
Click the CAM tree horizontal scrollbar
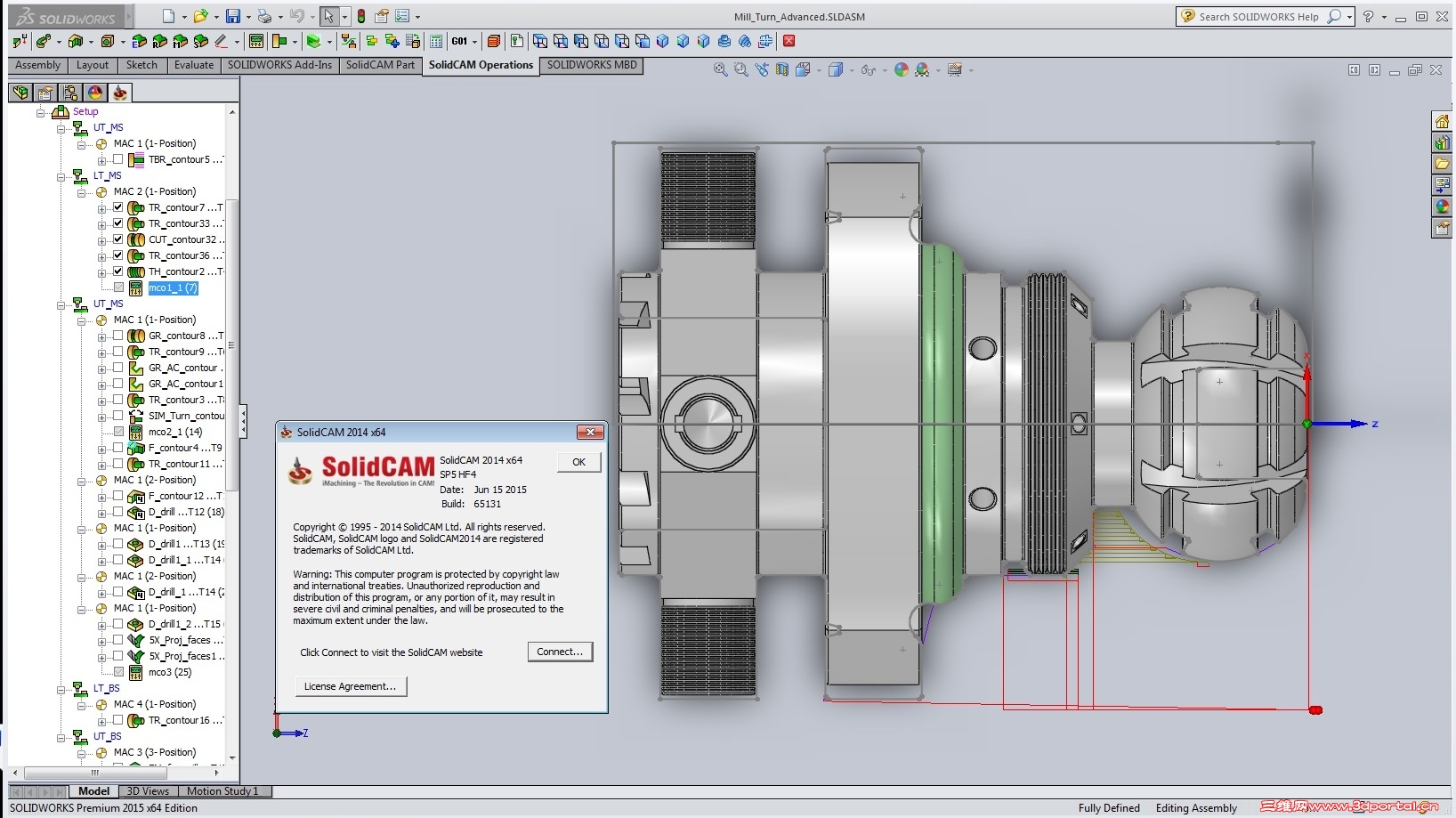point(117,773)
